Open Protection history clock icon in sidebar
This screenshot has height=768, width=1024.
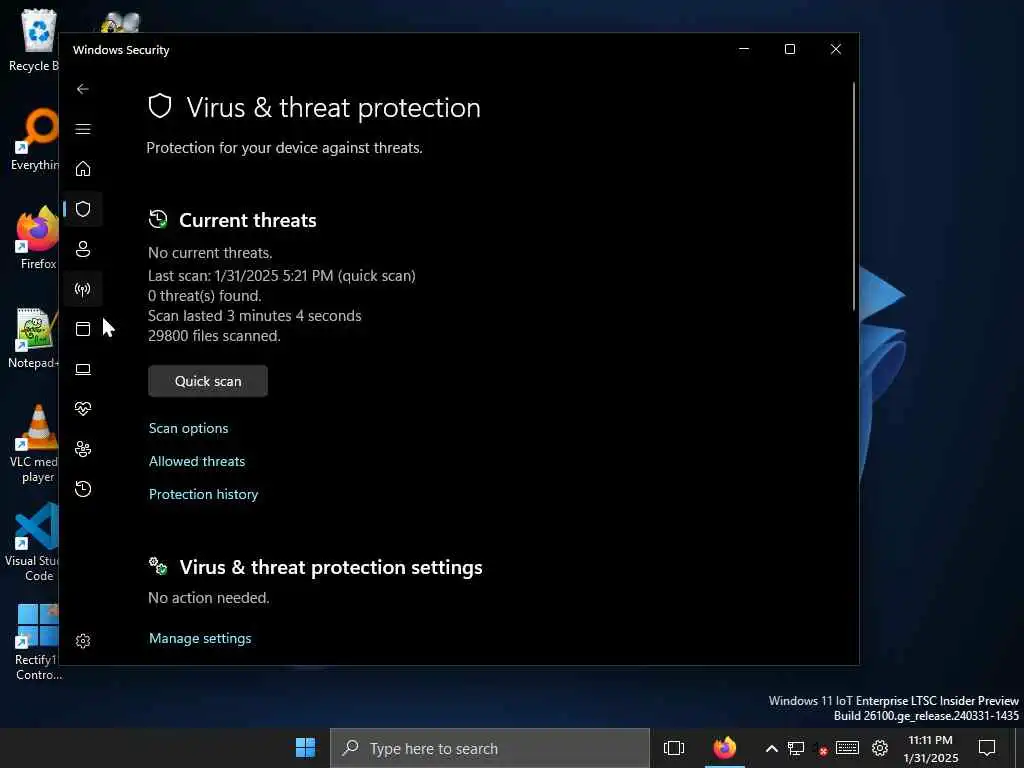coord(82,488)
